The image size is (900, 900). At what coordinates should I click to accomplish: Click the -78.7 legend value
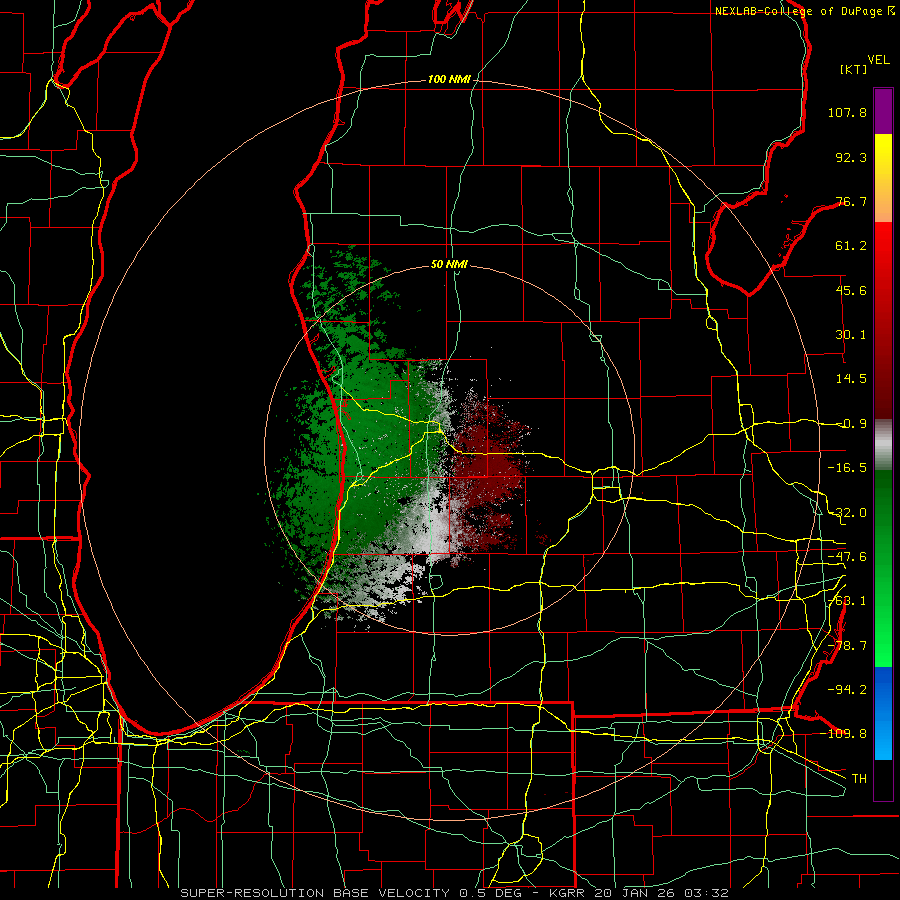click(847, 646)
